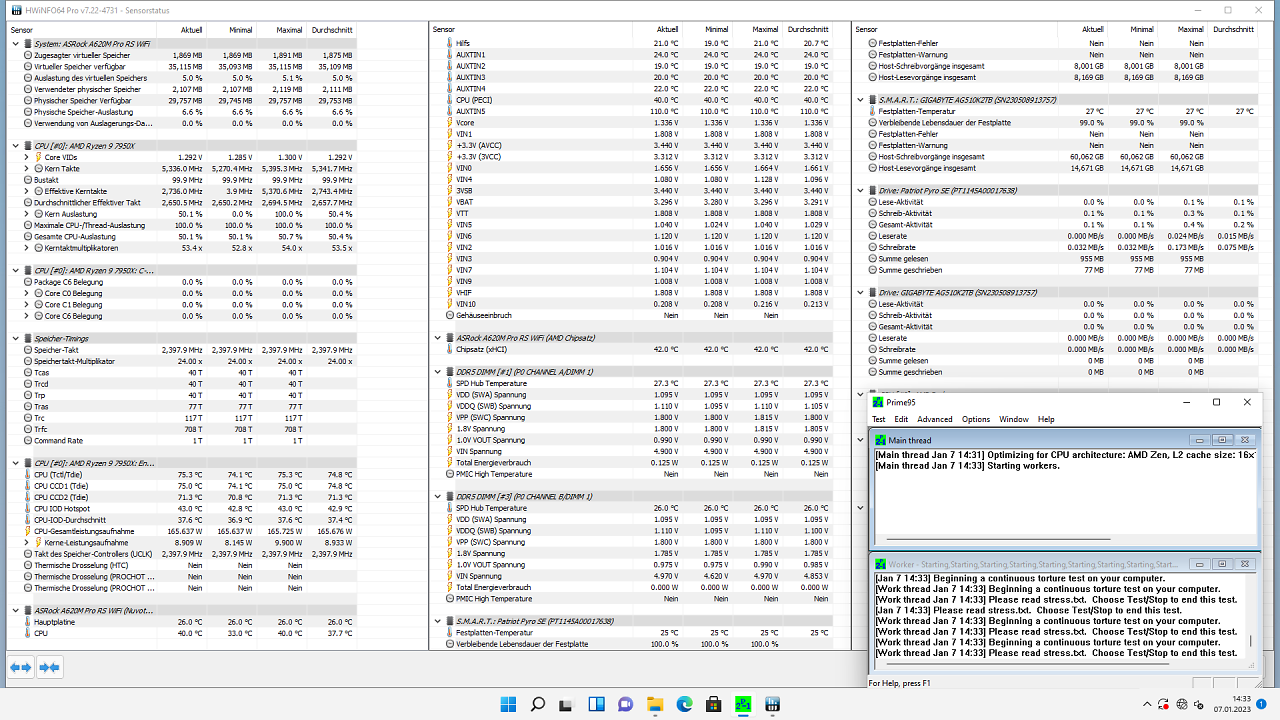Viewport: 1280px width, 720px height.
Task: Open the Chat app on the taskbar
Action: pos(626,703)
